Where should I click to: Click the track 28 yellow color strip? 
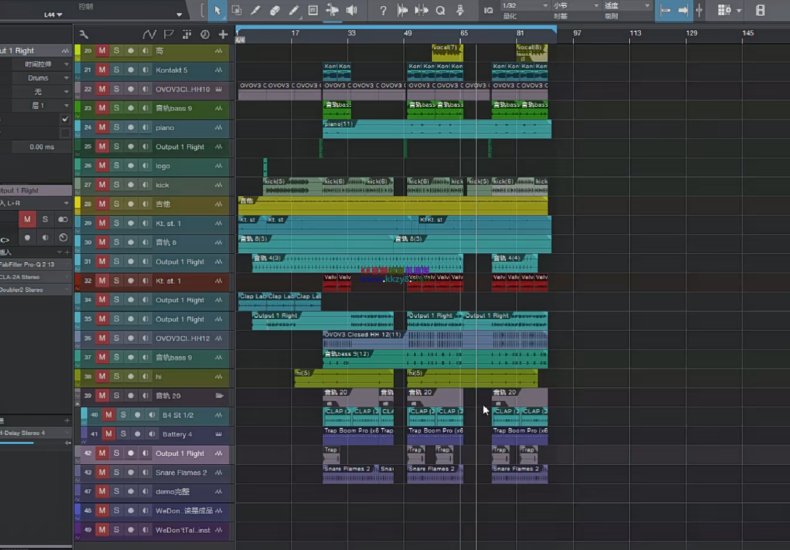point(78,204)
